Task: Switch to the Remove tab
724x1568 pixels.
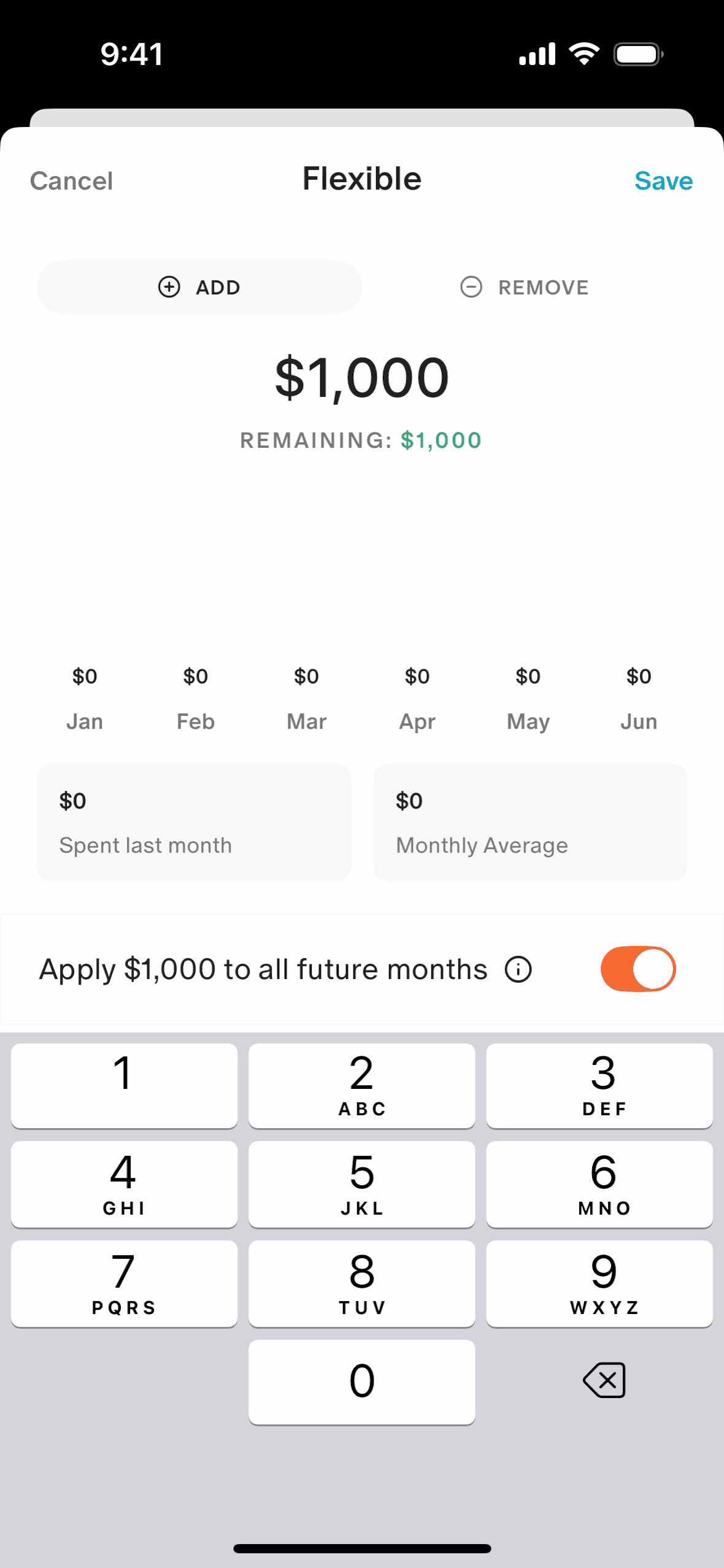Action: pyautogui.click(x=525, y=287)
